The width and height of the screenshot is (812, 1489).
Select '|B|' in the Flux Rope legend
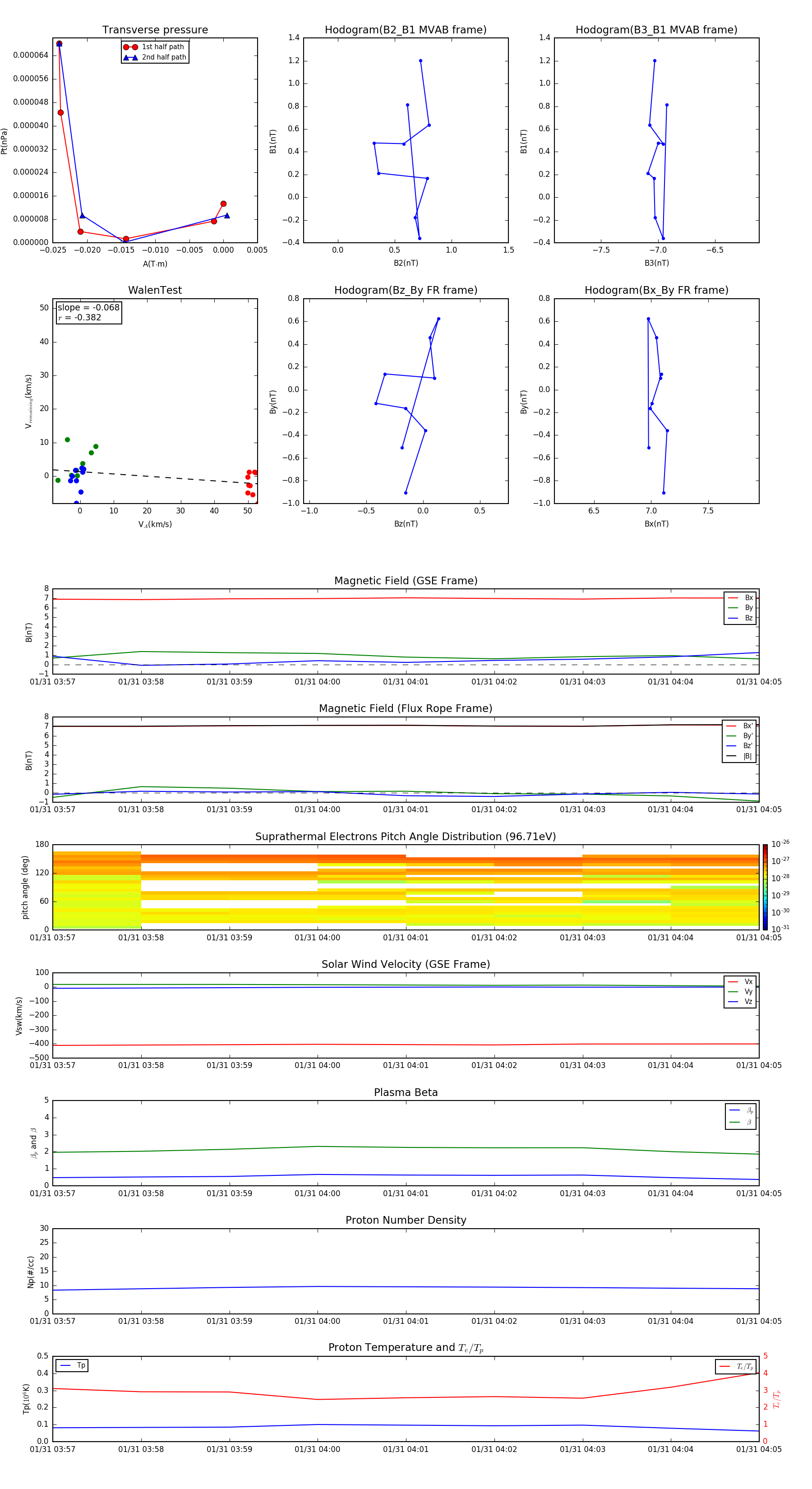click(x=740, y=756)
